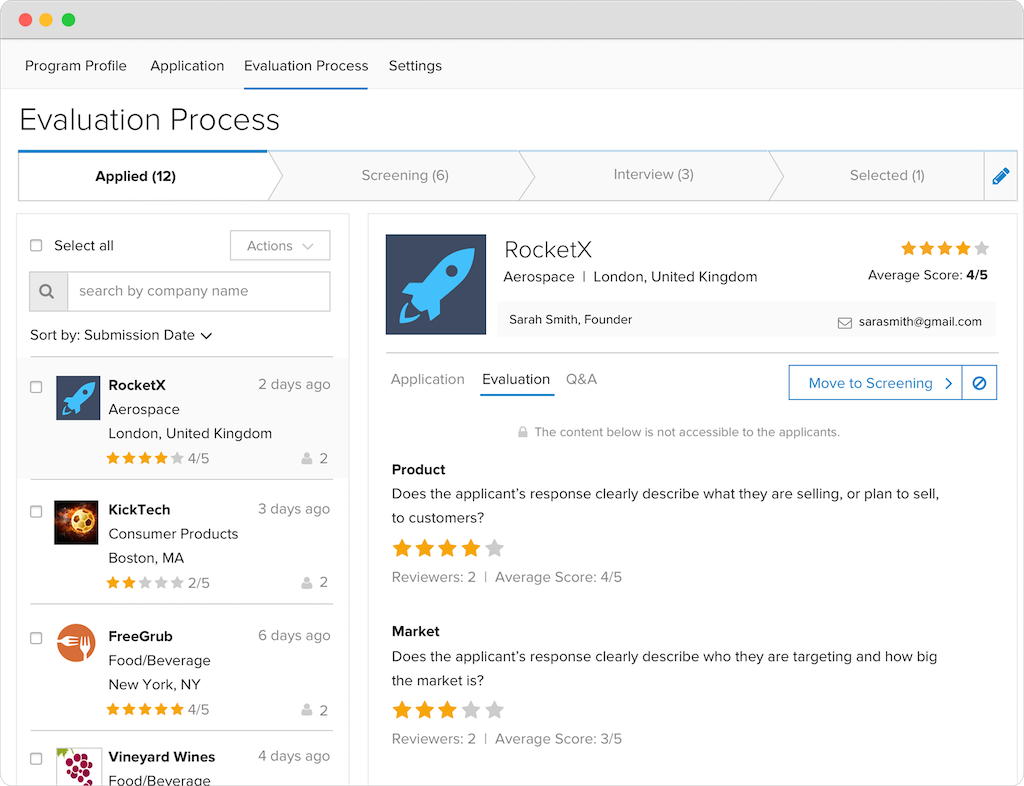
Task: Set the Product rating to five stars
Action: click(494, 548)
